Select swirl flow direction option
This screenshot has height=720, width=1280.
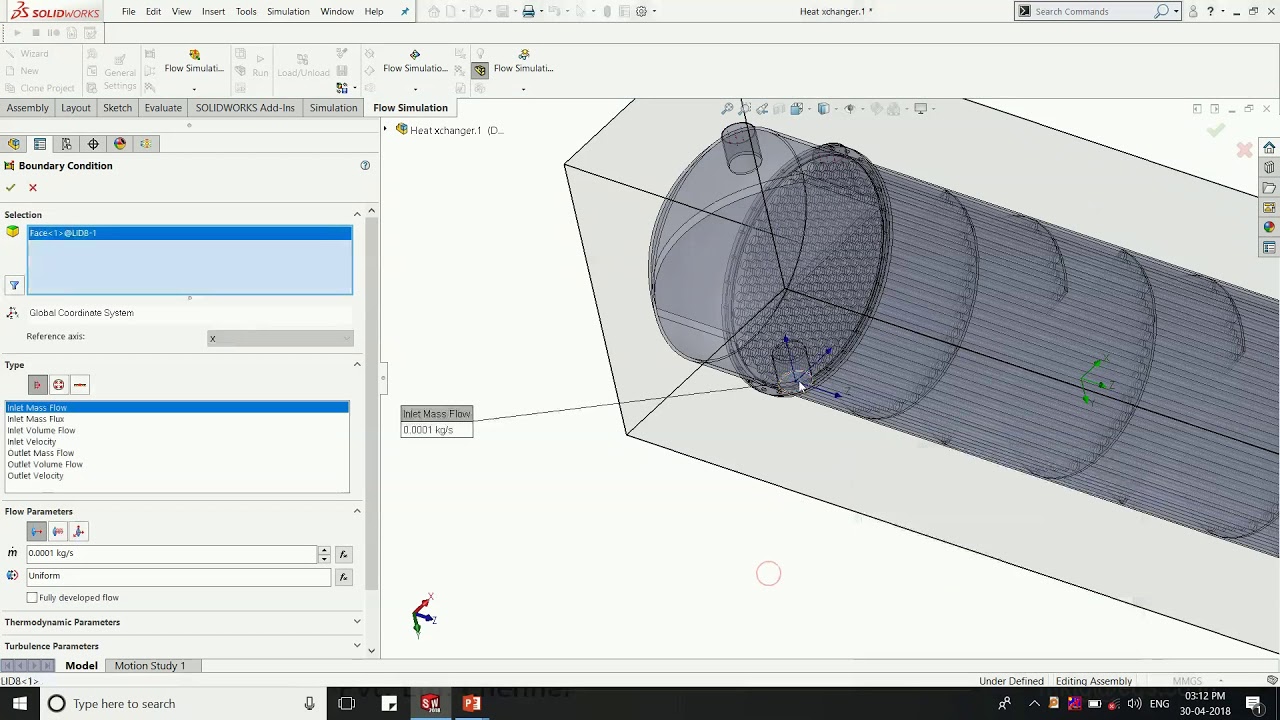(x=58, y=531)
